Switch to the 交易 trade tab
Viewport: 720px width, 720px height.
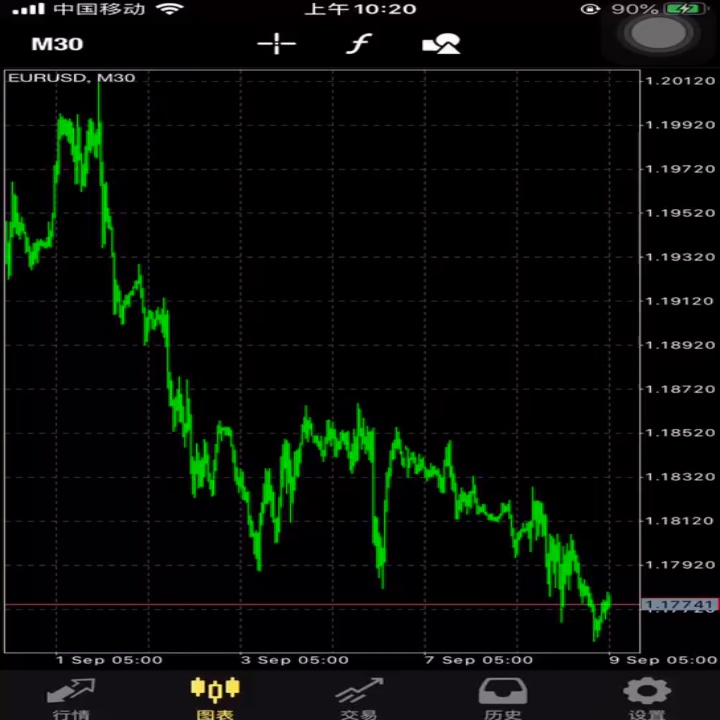click(x=359, y=698)
